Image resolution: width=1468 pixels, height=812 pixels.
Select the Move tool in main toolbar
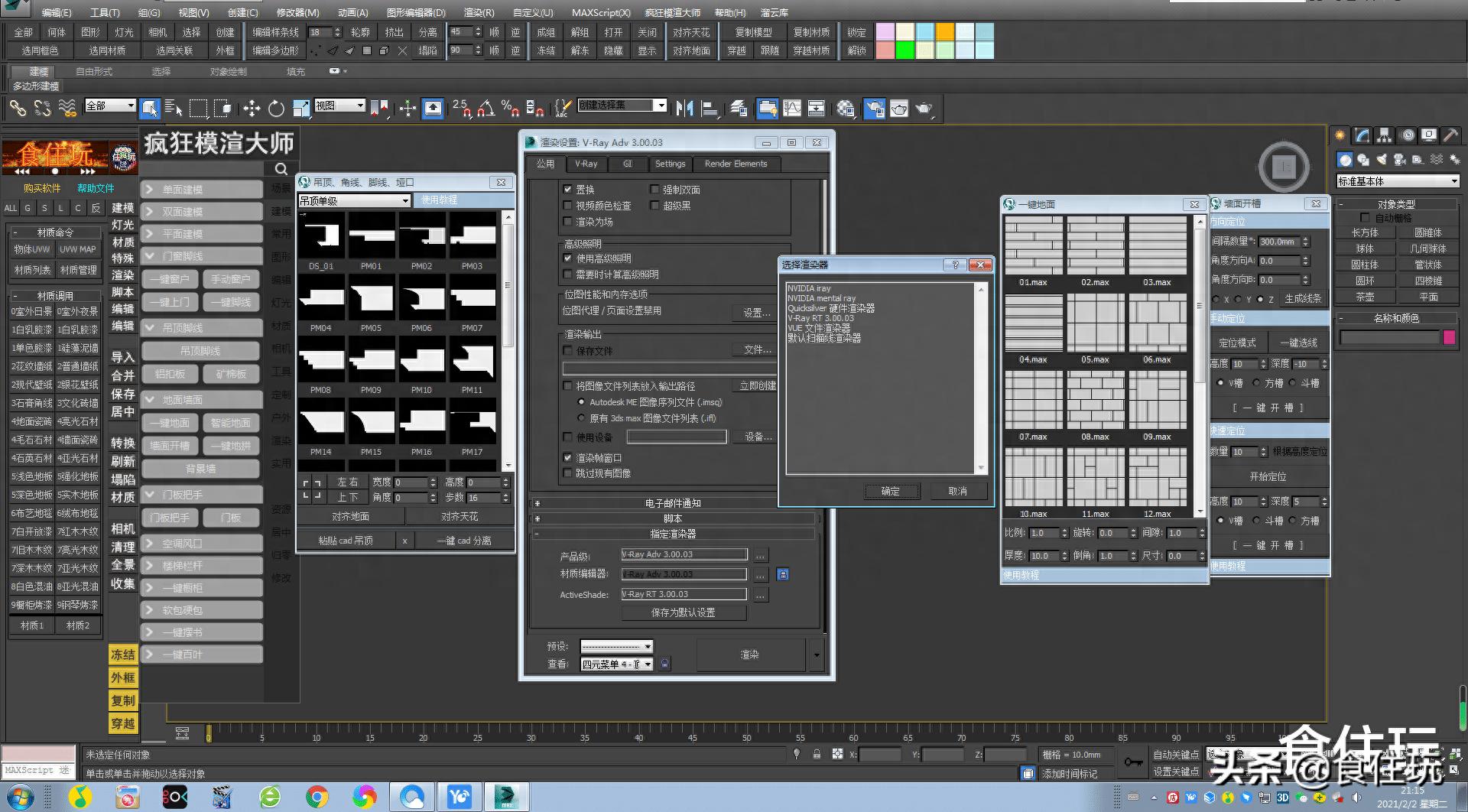pyautogui.click(x=252, y=109)
